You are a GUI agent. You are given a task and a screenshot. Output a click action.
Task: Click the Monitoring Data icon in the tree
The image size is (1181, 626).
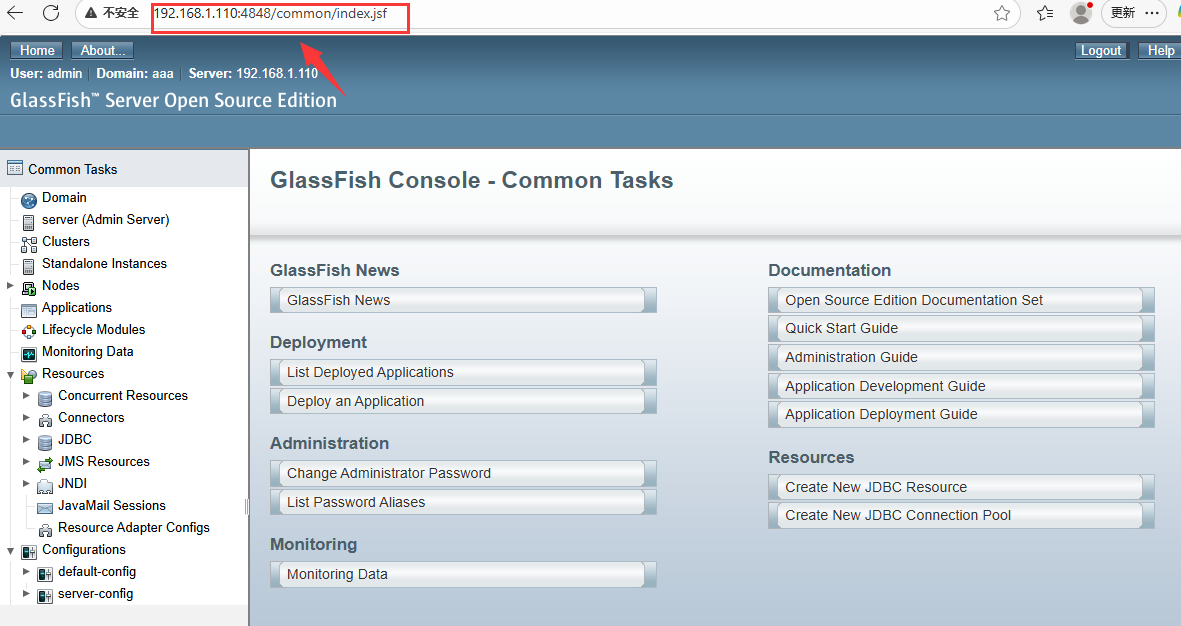[29, 353]
